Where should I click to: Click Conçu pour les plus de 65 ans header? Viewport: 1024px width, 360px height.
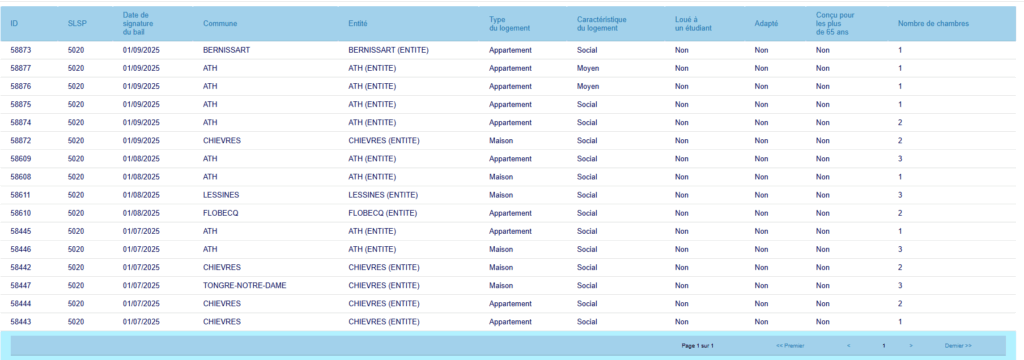(835, 24)
